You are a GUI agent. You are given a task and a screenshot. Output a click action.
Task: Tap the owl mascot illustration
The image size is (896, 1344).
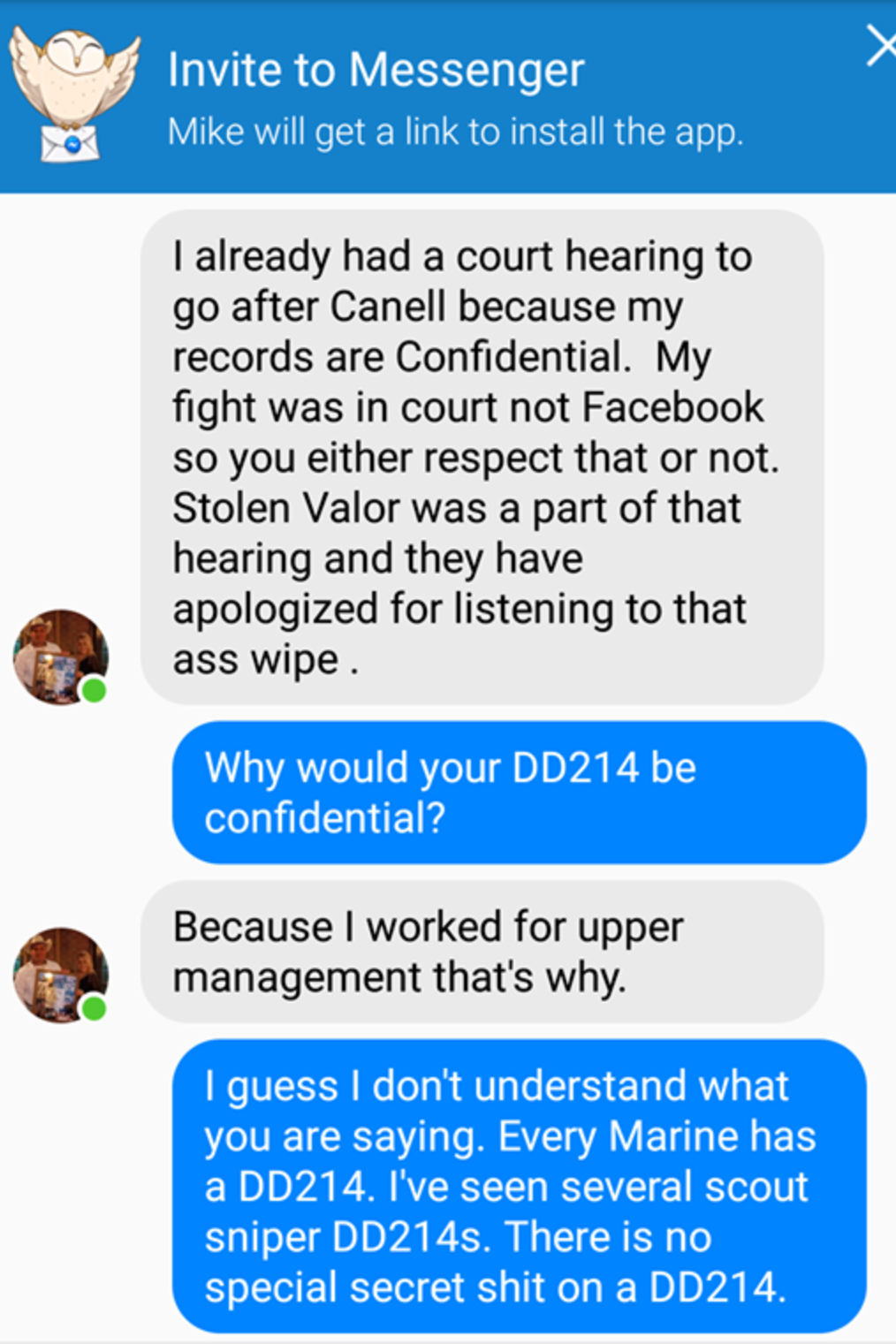pyautogui.click(x=74, y=93)
